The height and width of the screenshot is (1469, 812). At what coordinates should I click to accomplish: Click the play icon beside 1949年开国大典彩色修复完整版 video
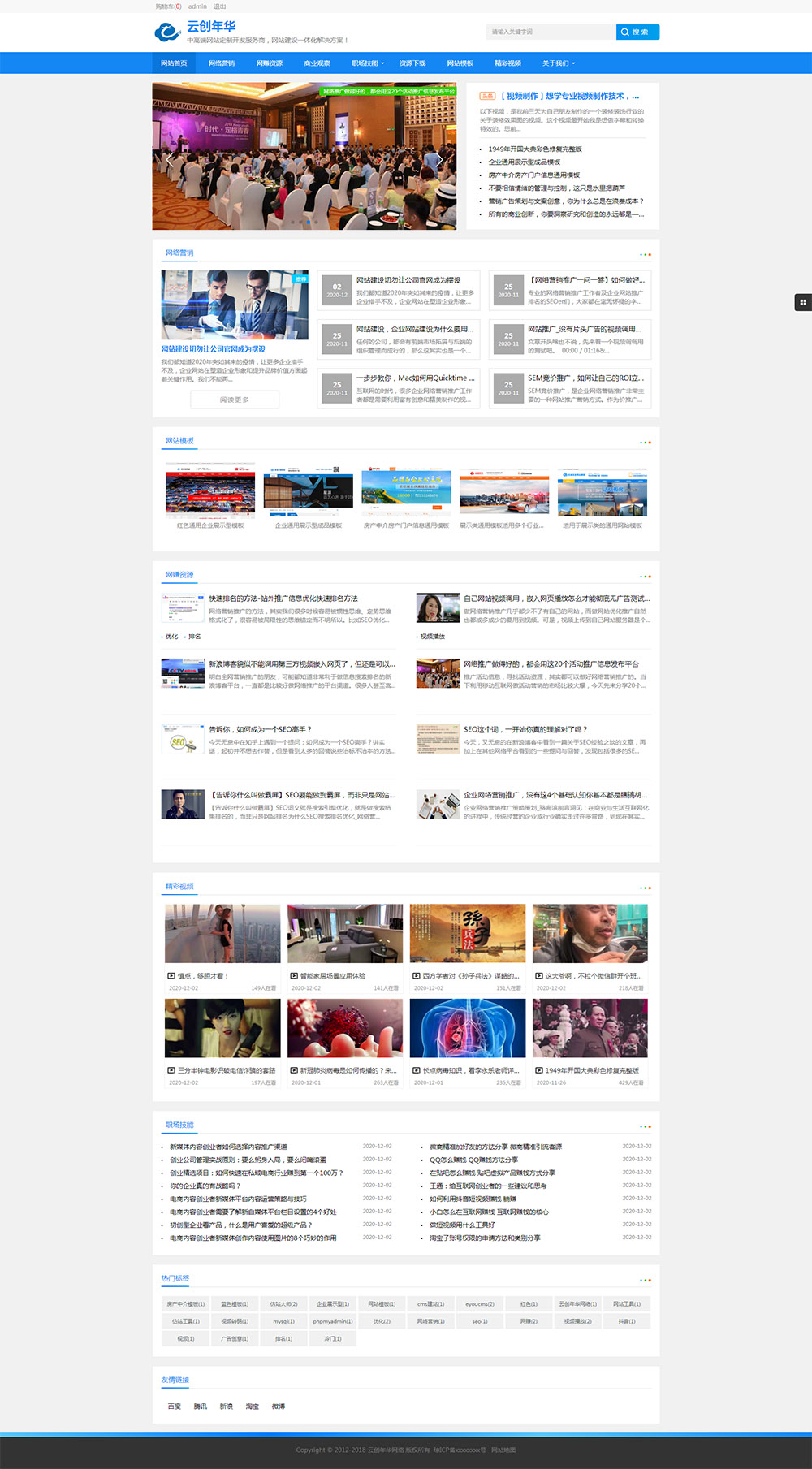tap(539, 1070)
